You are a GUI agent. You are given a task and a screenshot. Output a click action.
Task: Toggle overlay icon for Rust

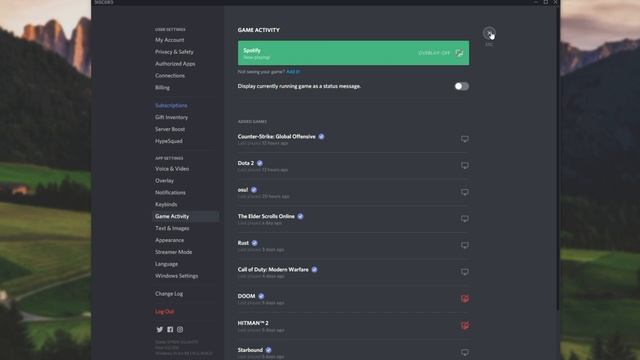pyautogui.click(x=464, y=246)
